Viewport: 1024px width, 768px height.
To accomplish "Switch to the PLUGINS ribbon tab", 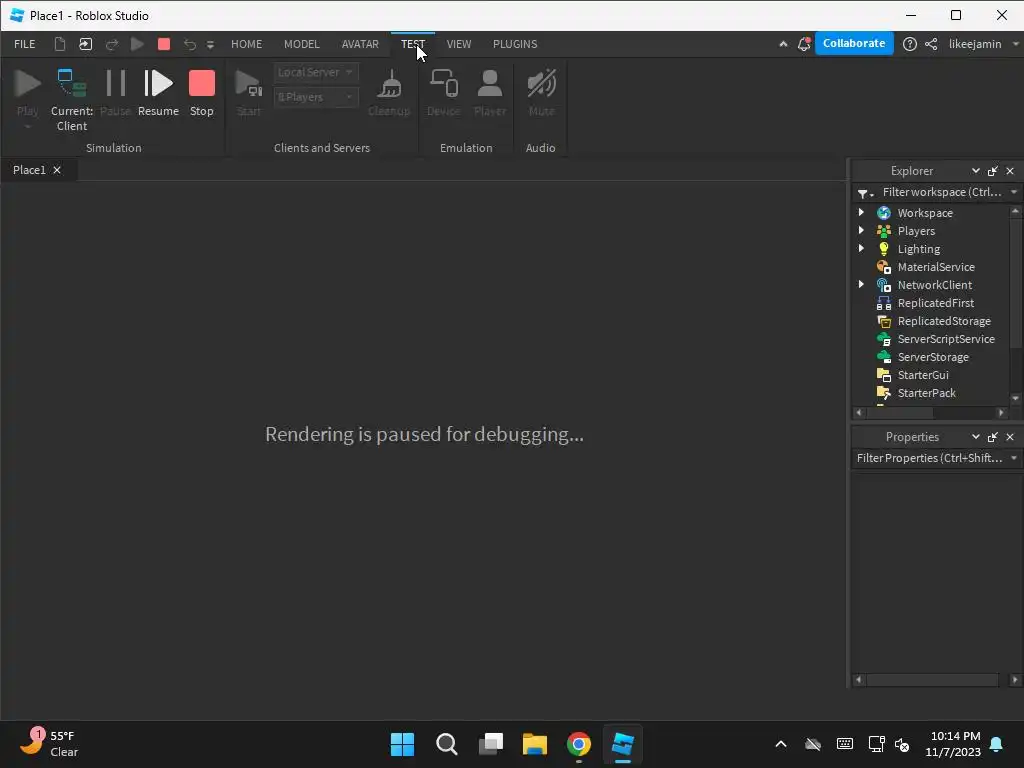I will click(x=515, y=44).
